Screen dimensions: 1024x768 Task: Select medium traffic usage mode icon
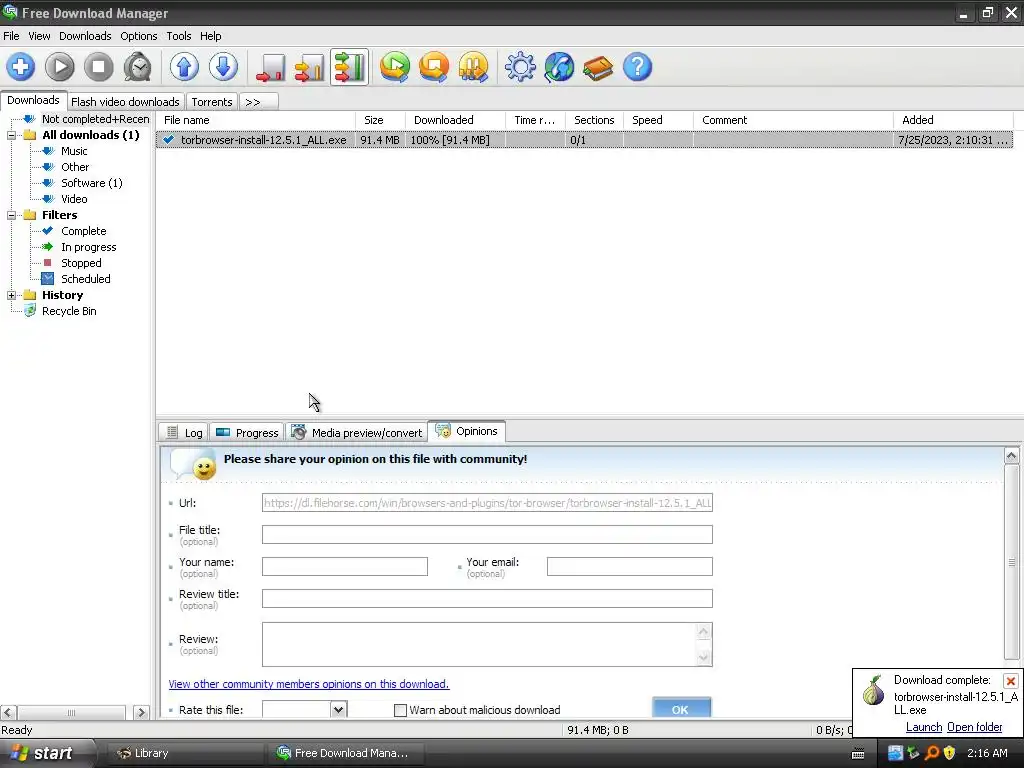(x=310, y=67)
